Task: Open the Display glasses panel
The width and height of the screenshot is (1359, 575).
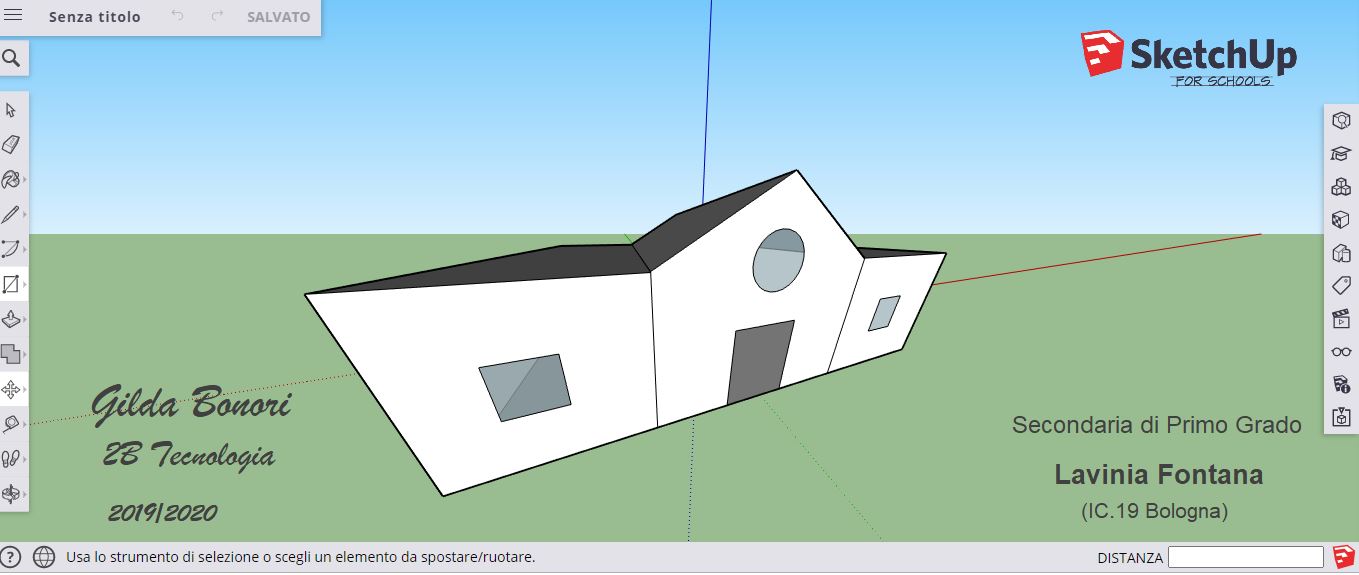Action: tap(1341, 351)
